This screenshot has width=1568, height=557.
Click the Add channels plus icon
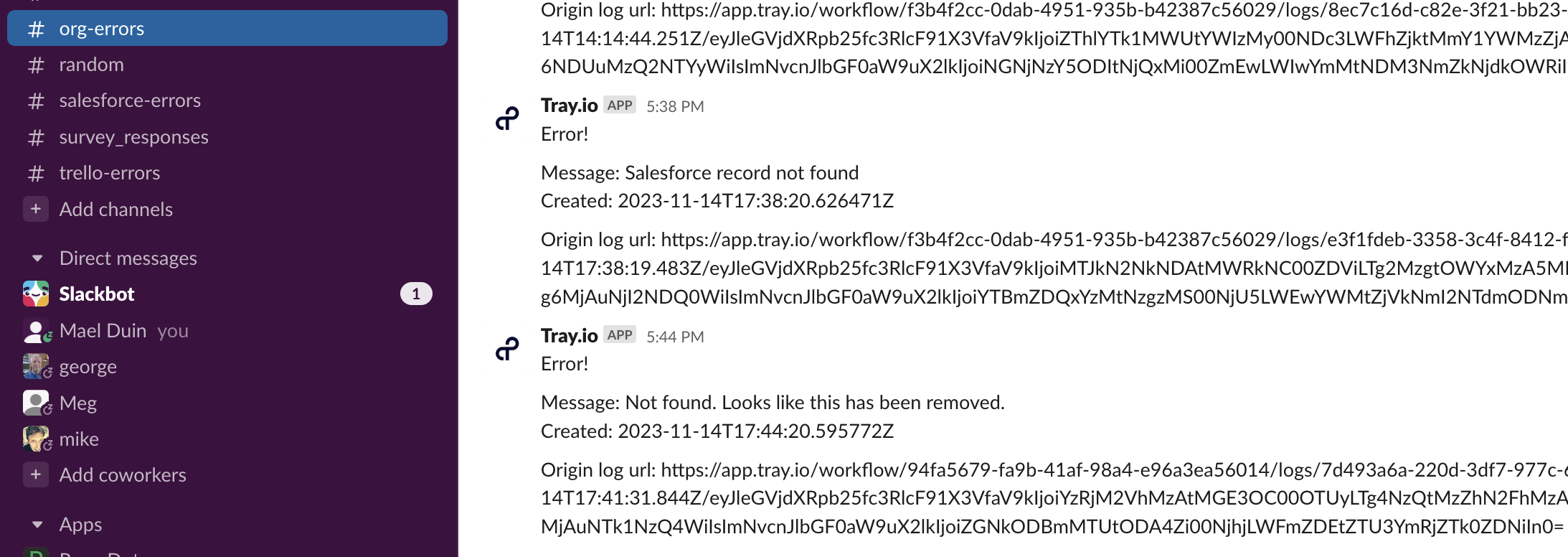(x=36, y=209)
